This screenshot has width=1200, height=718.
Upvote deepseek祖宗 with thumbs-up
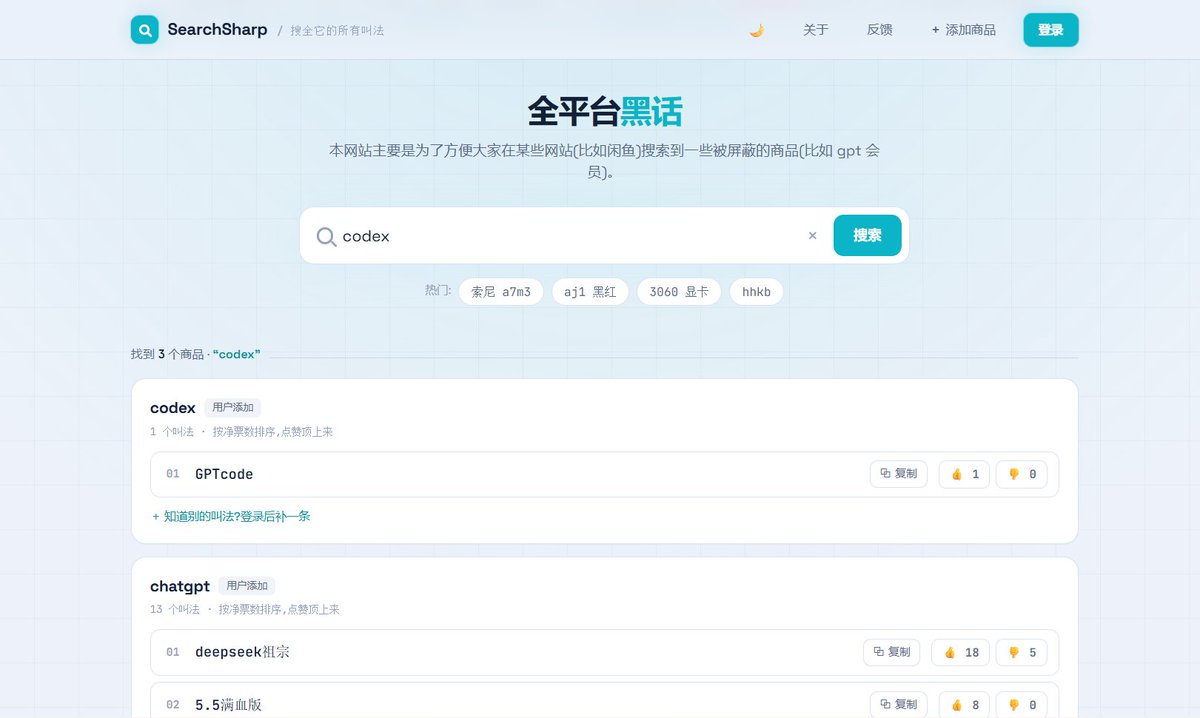(x=961, y=652)
